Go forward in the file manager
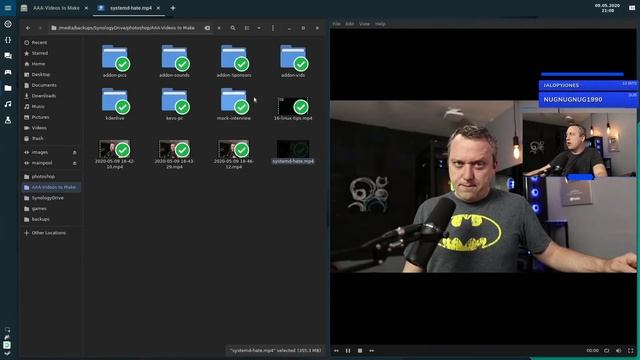This screenshot has width=640, height=360. tap(40, 28)
